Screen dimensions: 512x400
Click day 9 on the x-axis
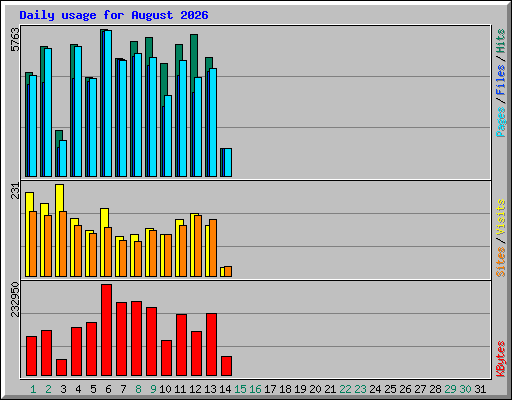click(153, 389)
